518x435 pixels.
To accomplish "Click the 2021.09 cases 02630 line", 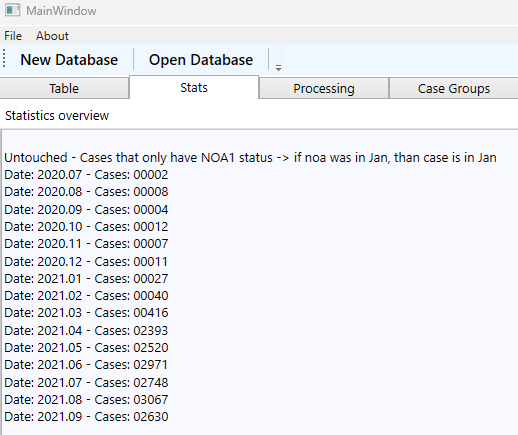I will tap(86, 416).
